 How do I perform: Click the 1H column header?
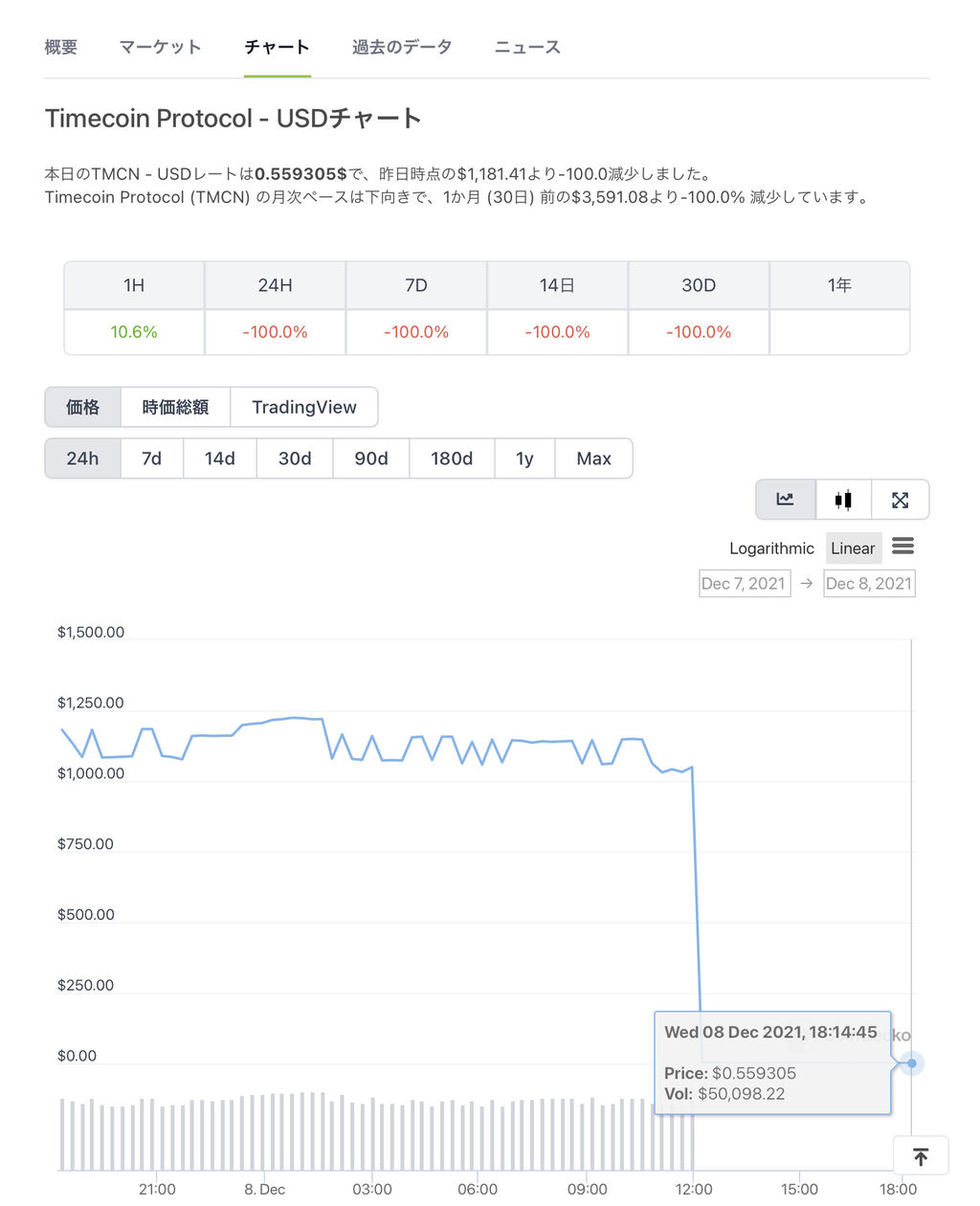click(134, 285)
